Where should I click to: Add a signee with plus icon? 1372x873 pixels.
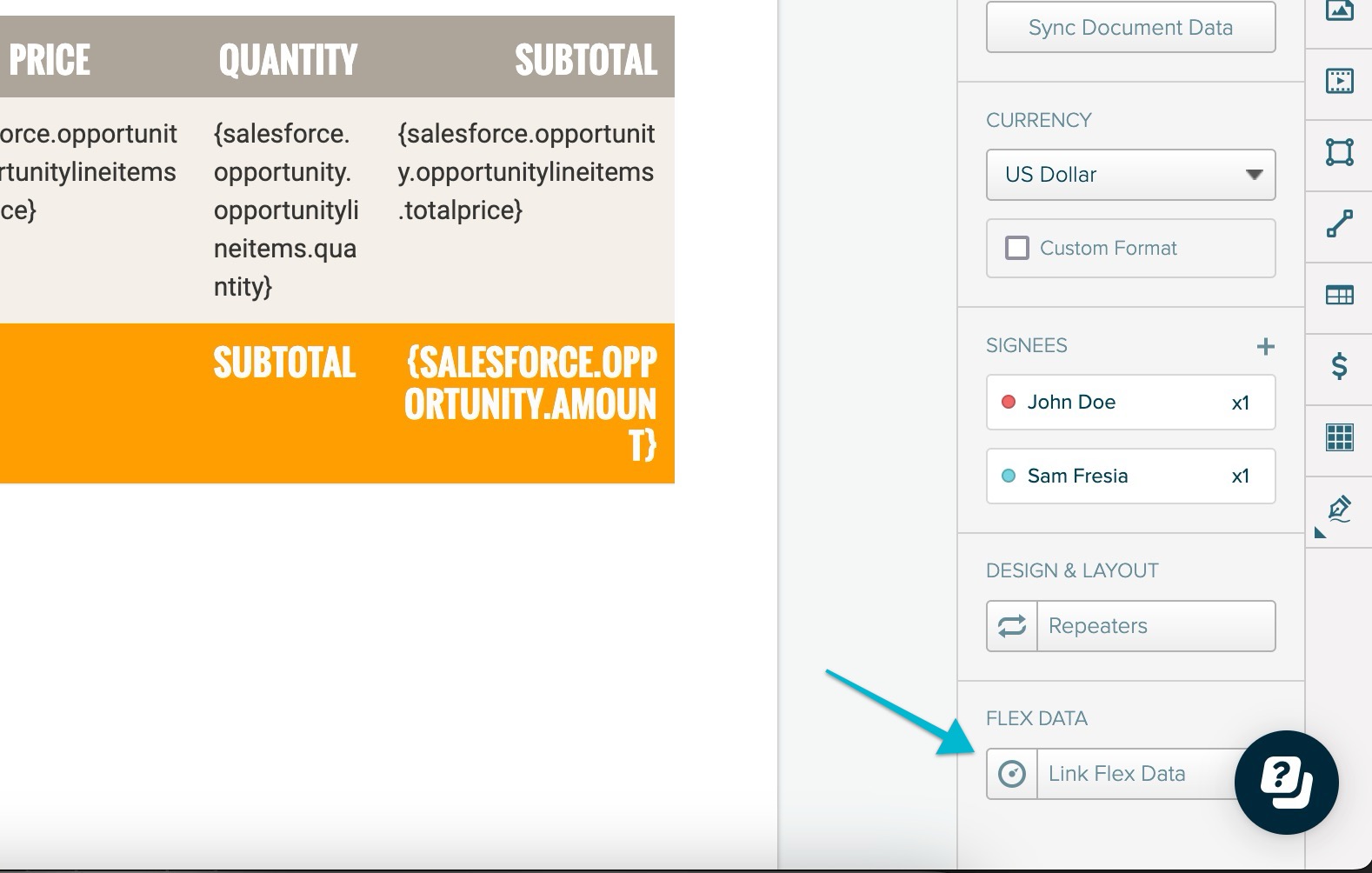point(1265,347)
